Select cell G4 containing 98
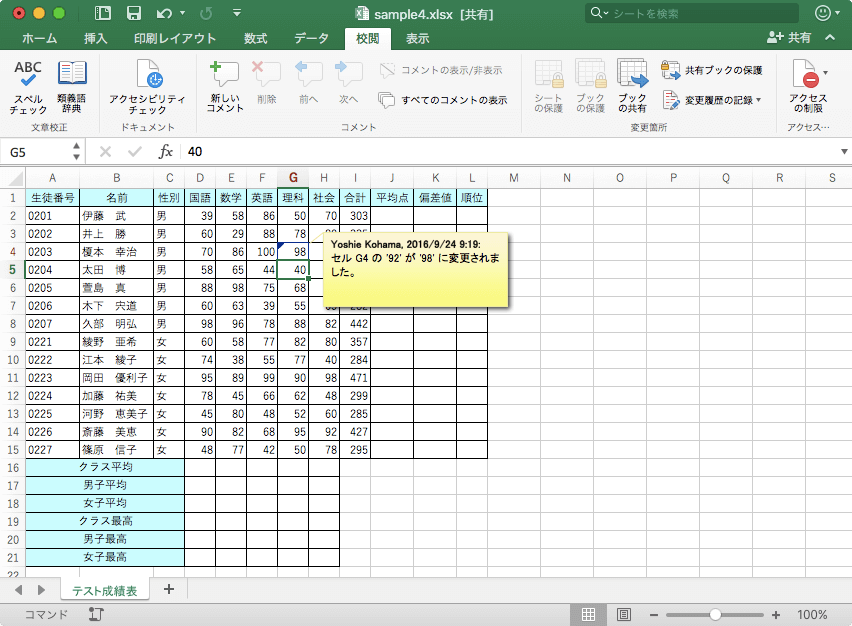Viewport: 852px width, 626px height. (293, 252)
